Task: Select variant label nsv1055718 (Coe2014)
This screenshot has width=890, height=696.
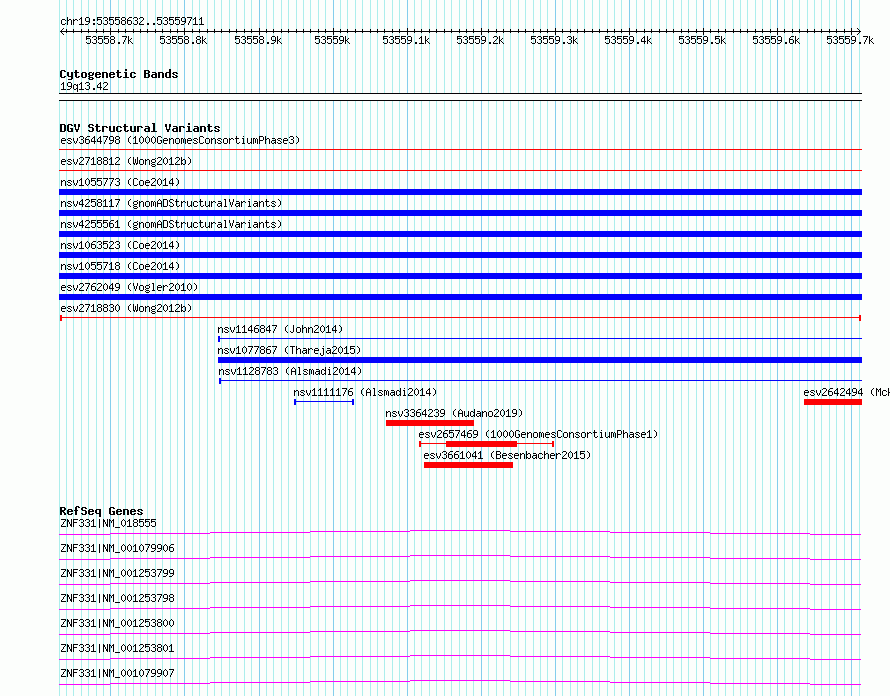Action: [x=120, y=266]
